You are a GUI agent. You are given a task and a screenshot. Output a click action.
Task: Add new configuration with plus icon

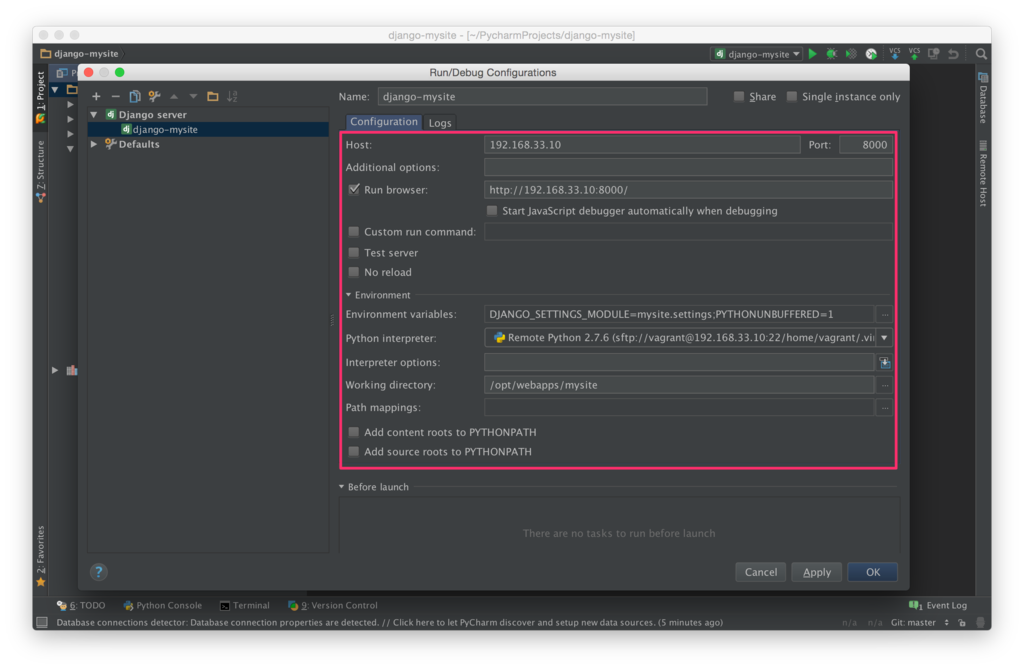96,96
